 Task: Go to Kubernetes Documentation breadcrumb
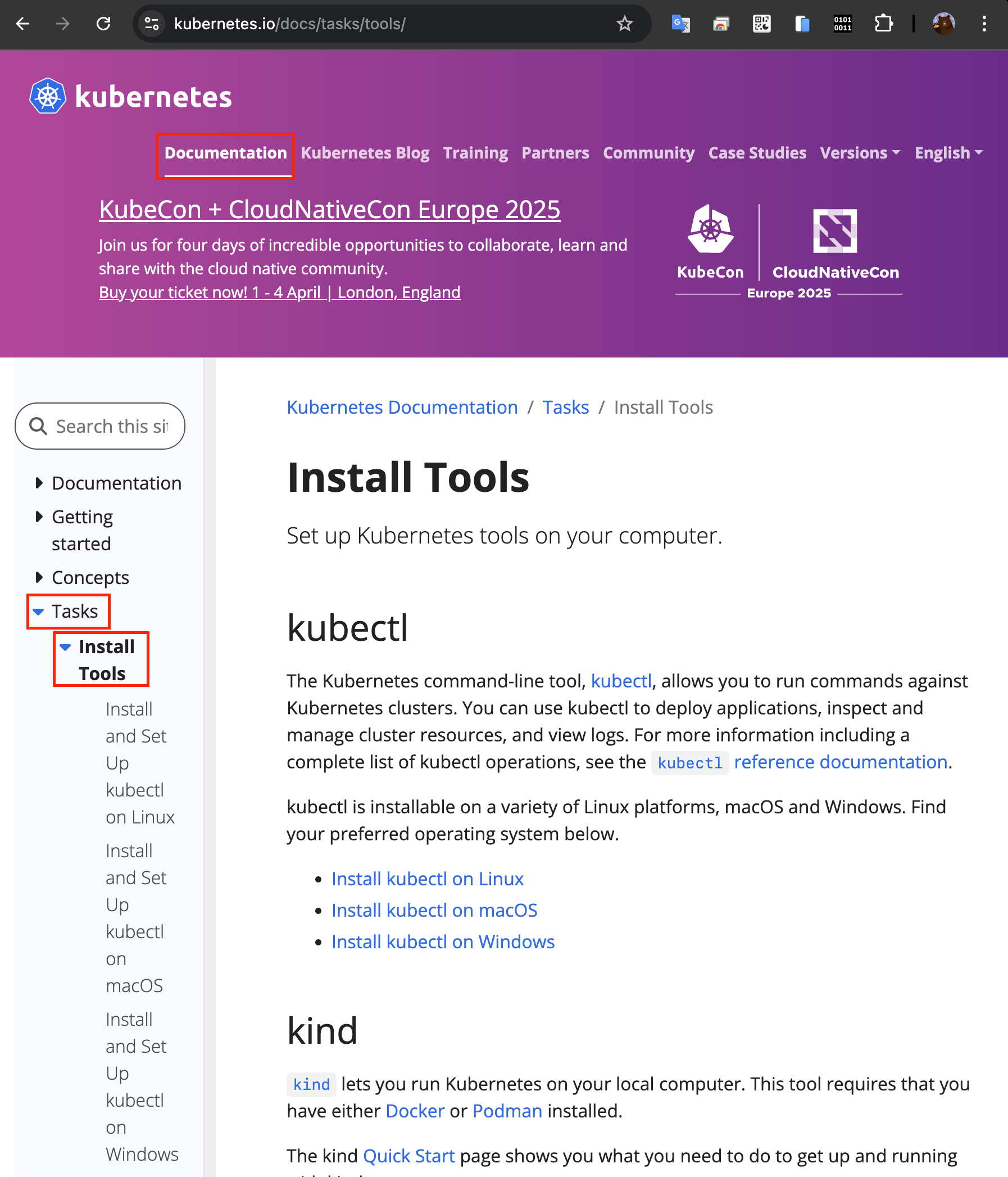click(x=402, y=408)
